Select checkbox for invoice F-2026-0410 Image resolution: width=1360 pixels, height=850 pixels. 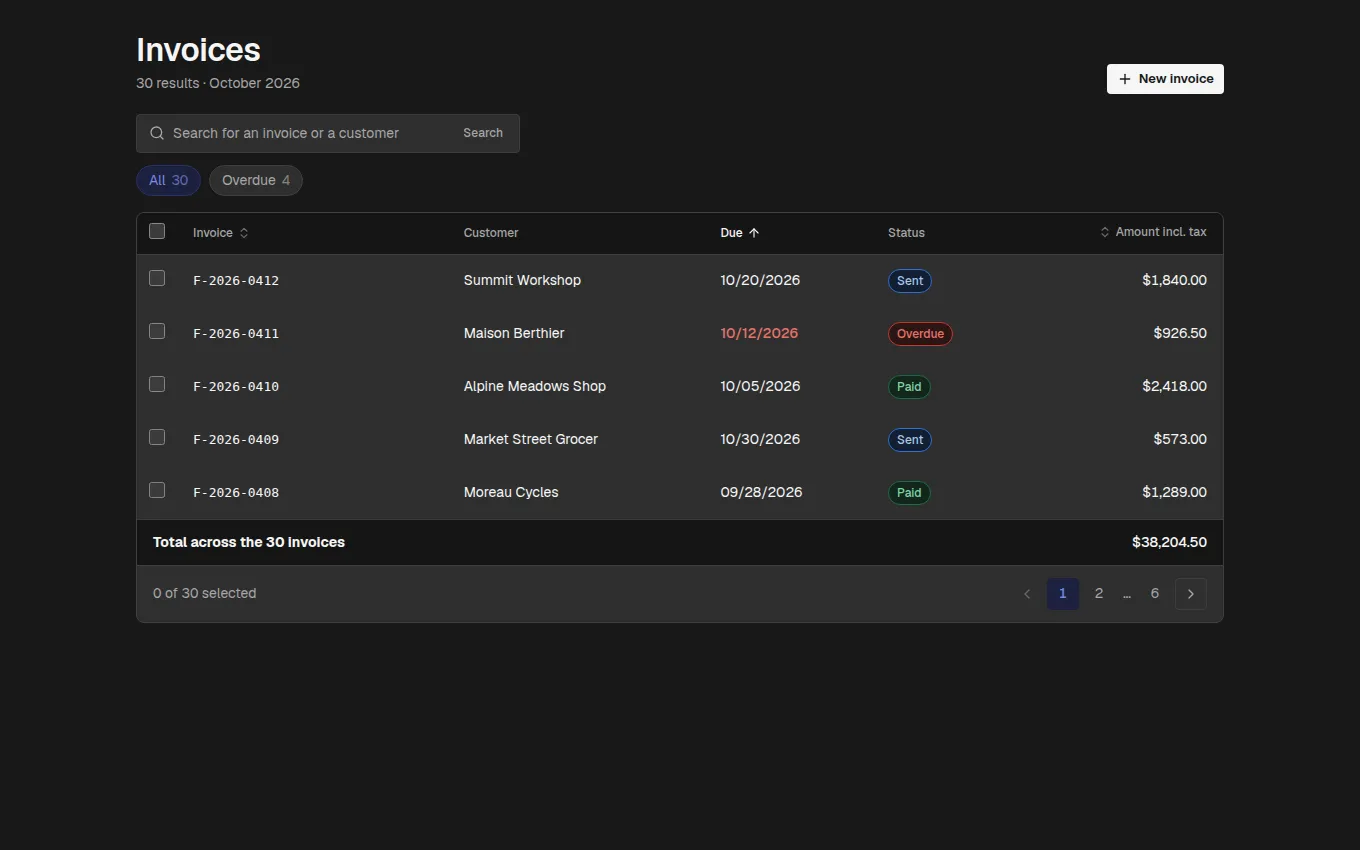point(157,384)
